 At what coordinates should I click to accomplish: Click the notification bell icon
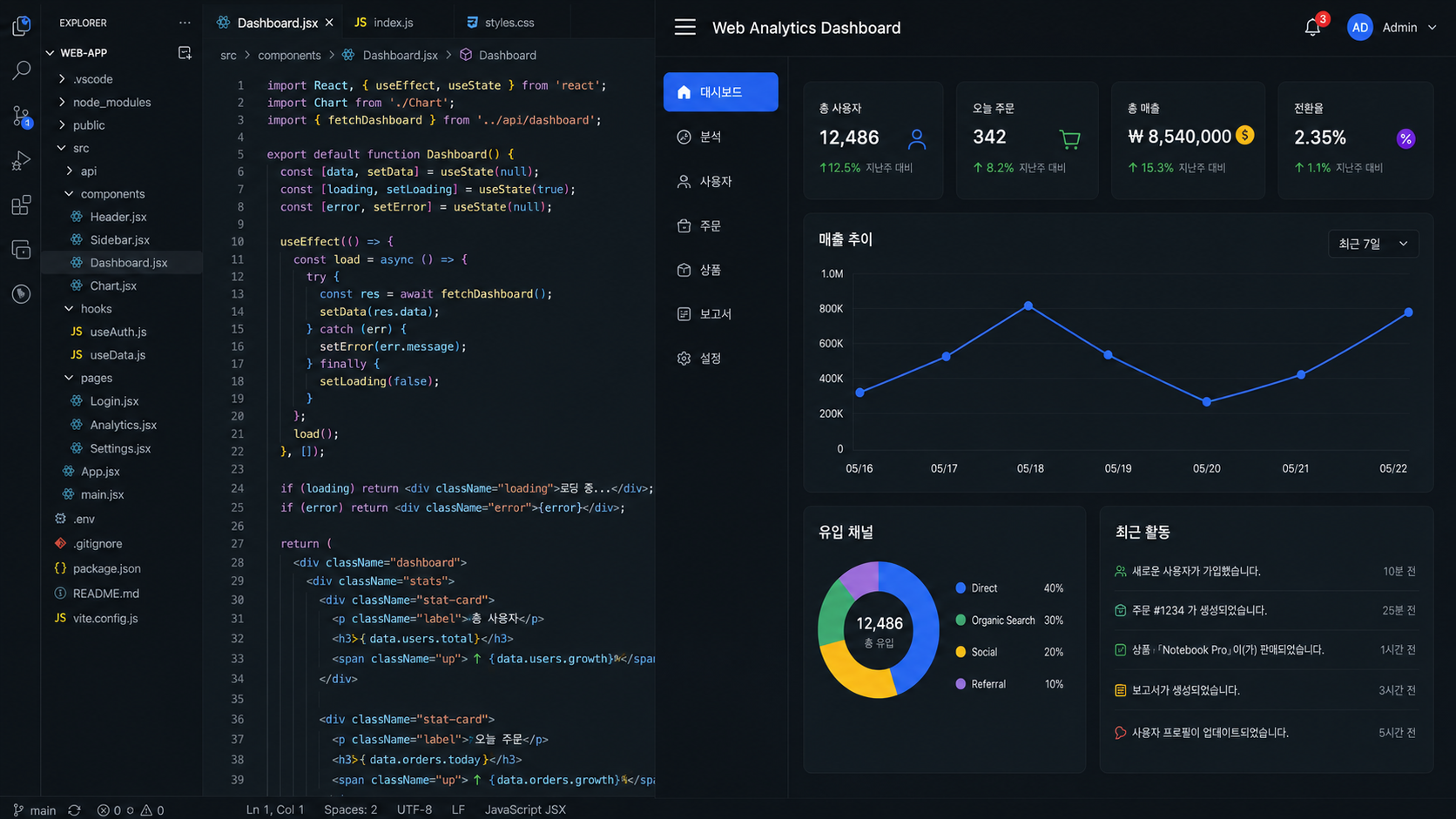pos(1312,28)
